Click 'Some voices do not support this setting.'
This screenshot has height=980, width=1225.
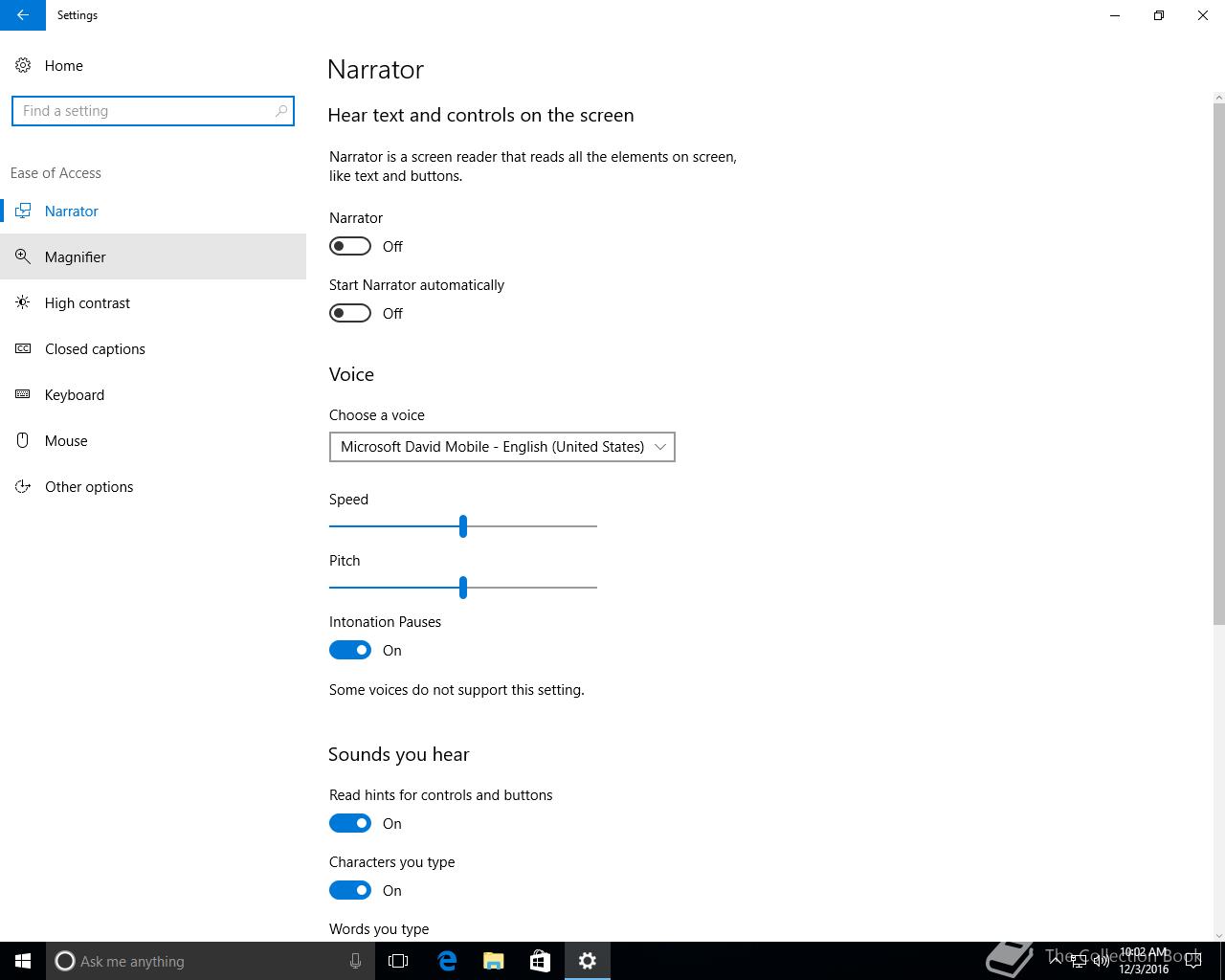click(457, 690)
